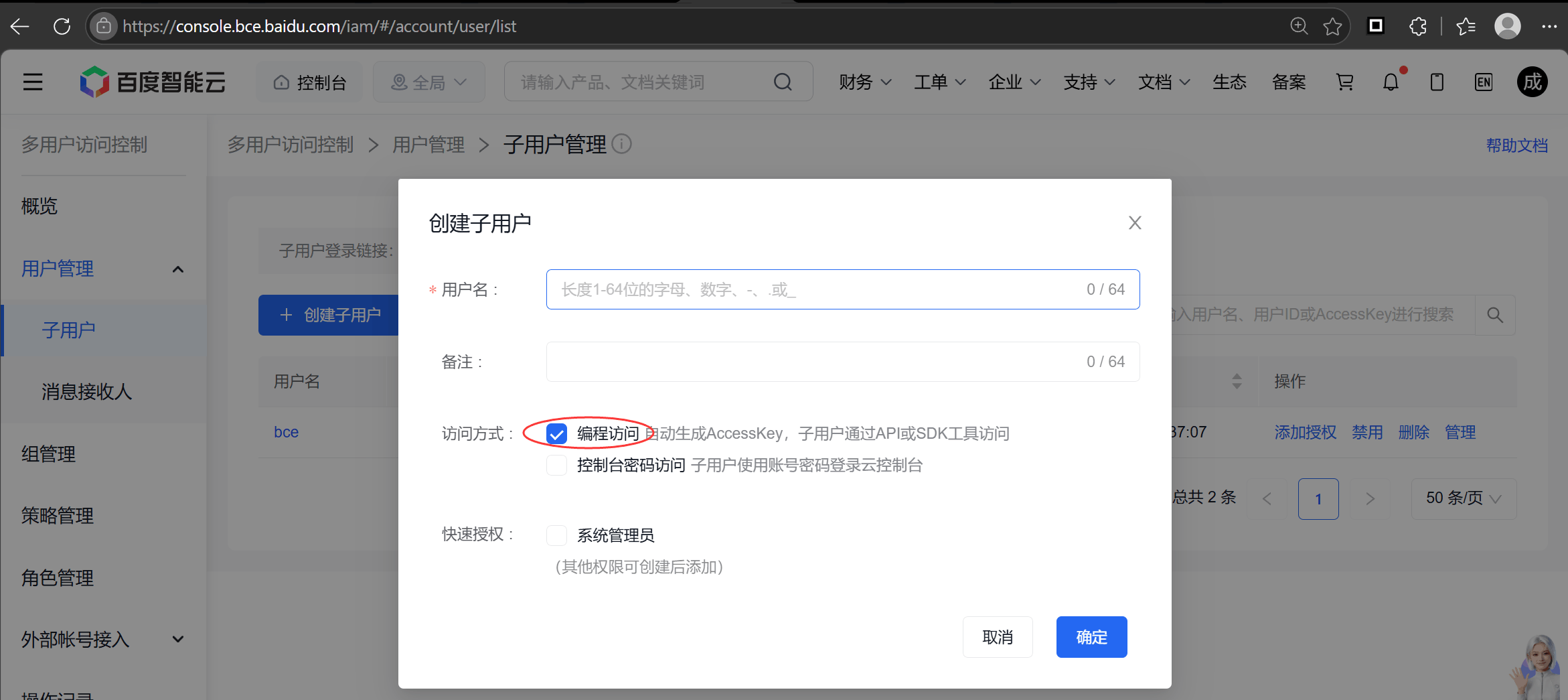Open the browser favorites list icon

coord(1466,26)
